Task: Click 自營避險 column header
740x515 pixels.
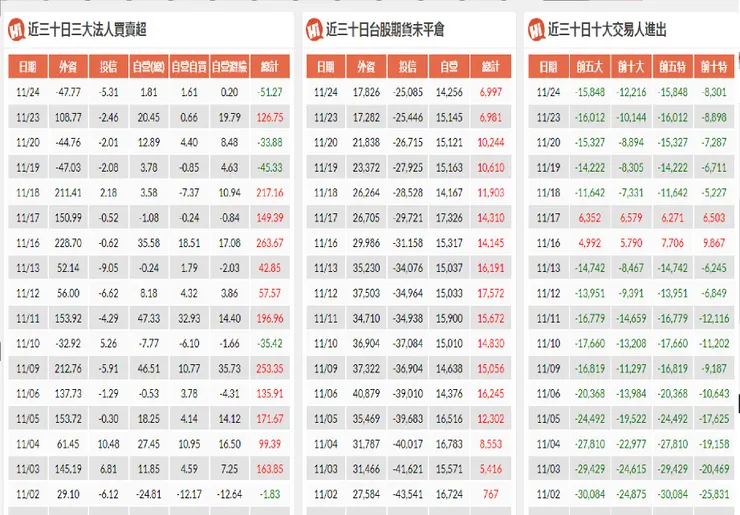Action: point(229,67)
